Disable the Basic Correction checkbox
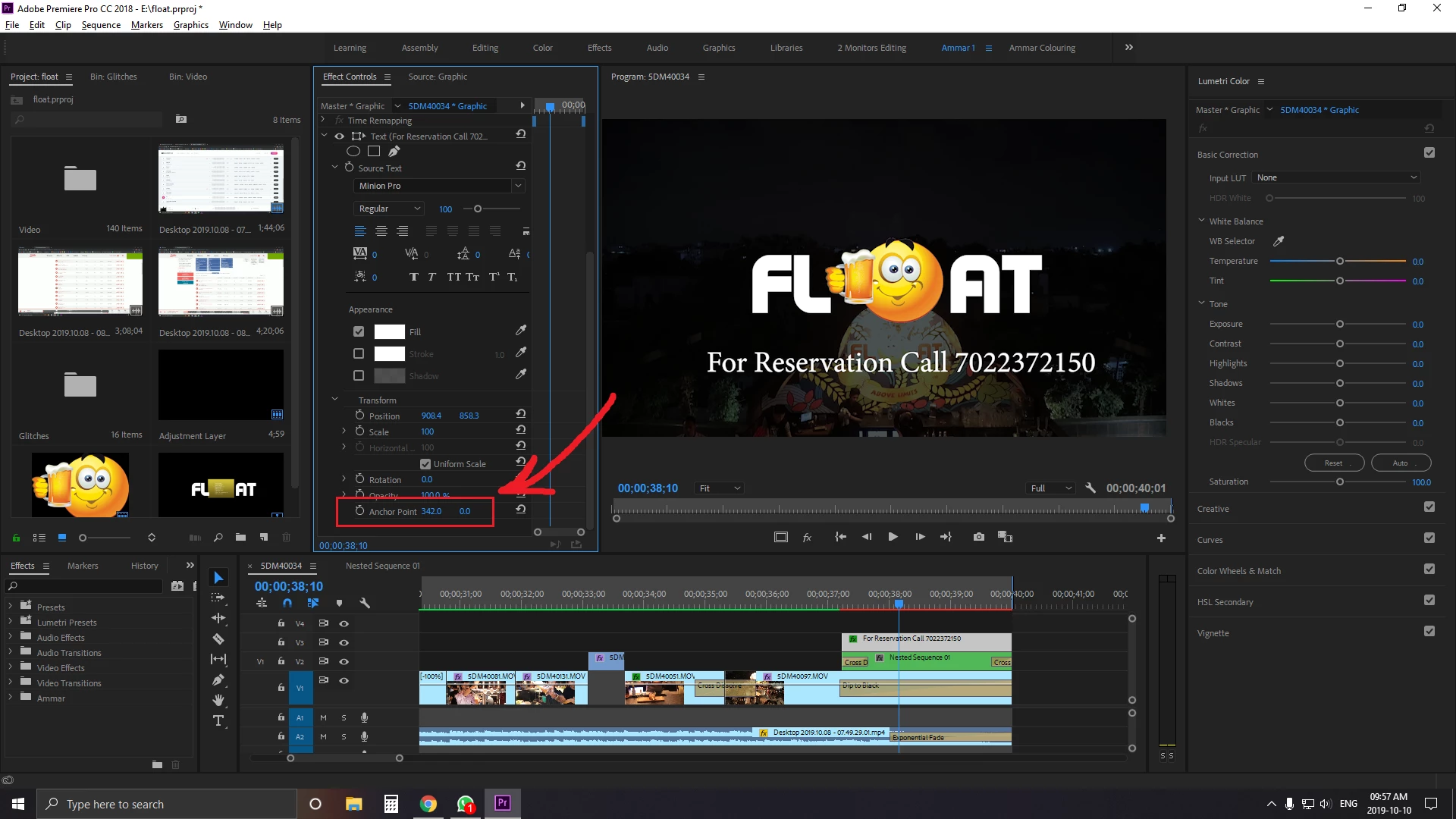 [x=1429, y=153]
